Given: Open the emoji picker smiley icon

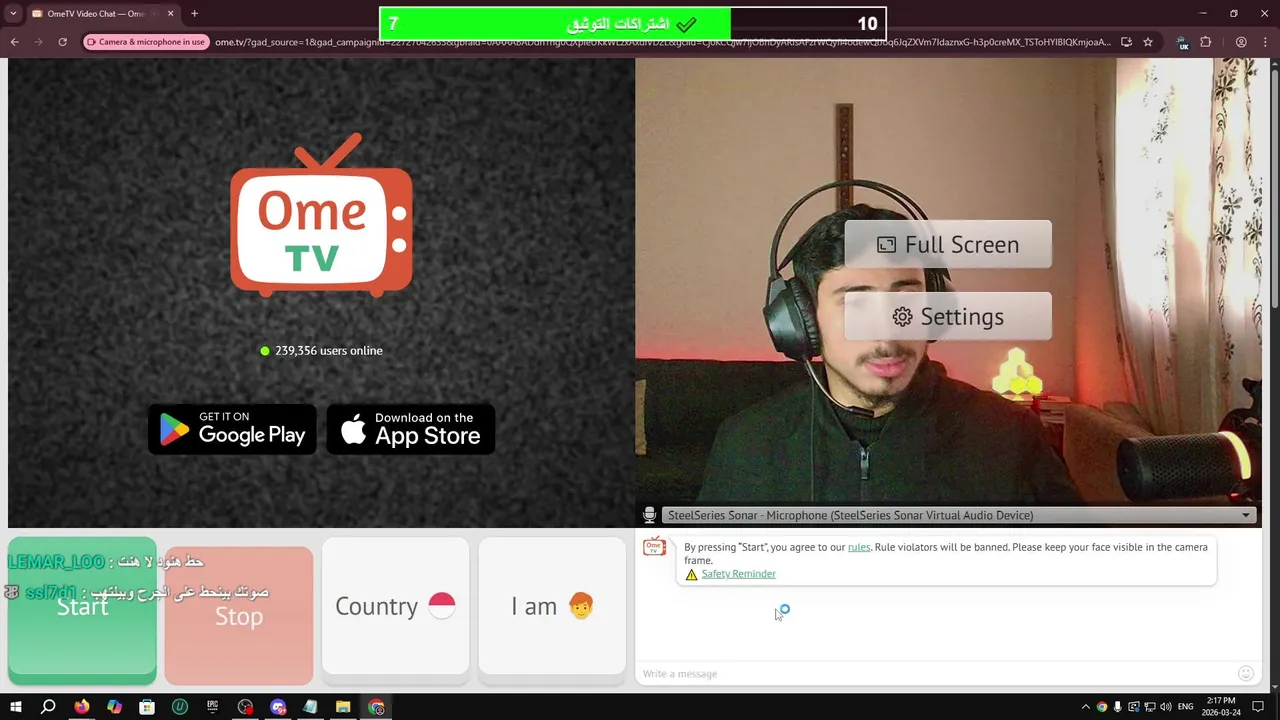Looking at the screenshot, I should coord(1245,673).
